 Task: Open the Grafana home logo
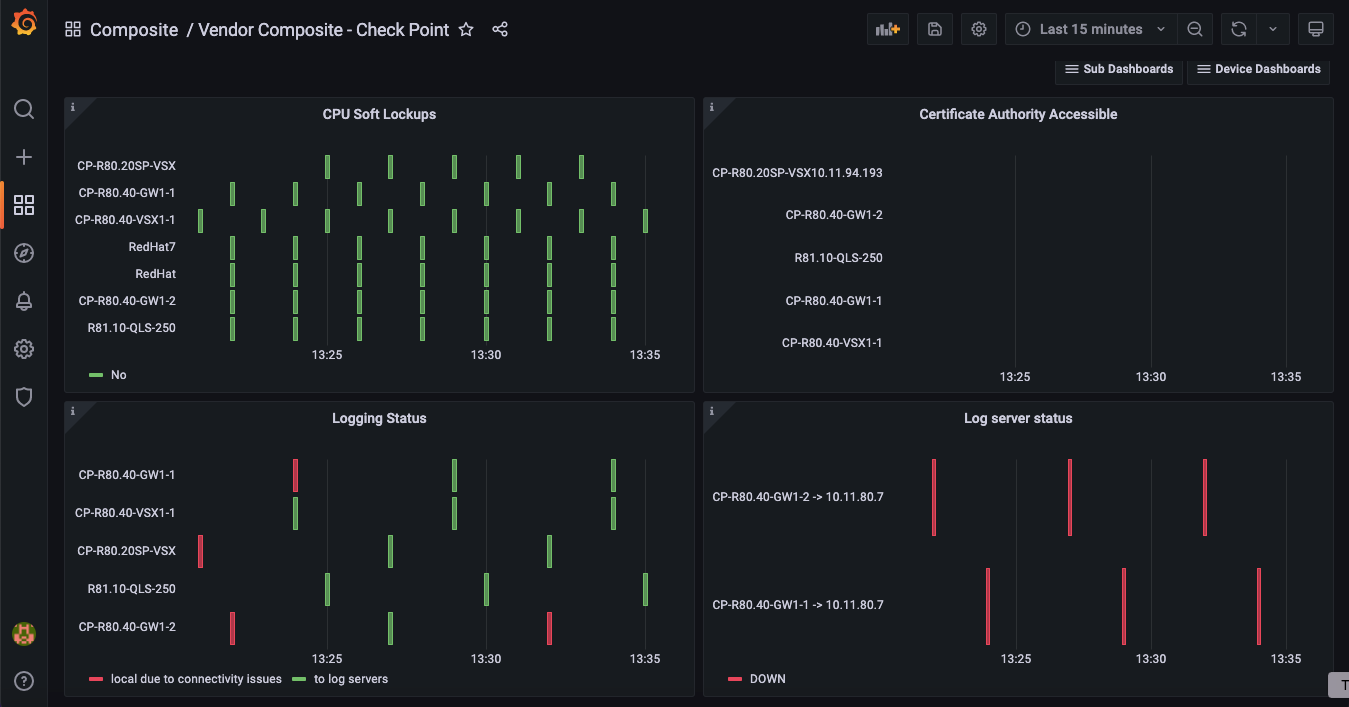24,24
